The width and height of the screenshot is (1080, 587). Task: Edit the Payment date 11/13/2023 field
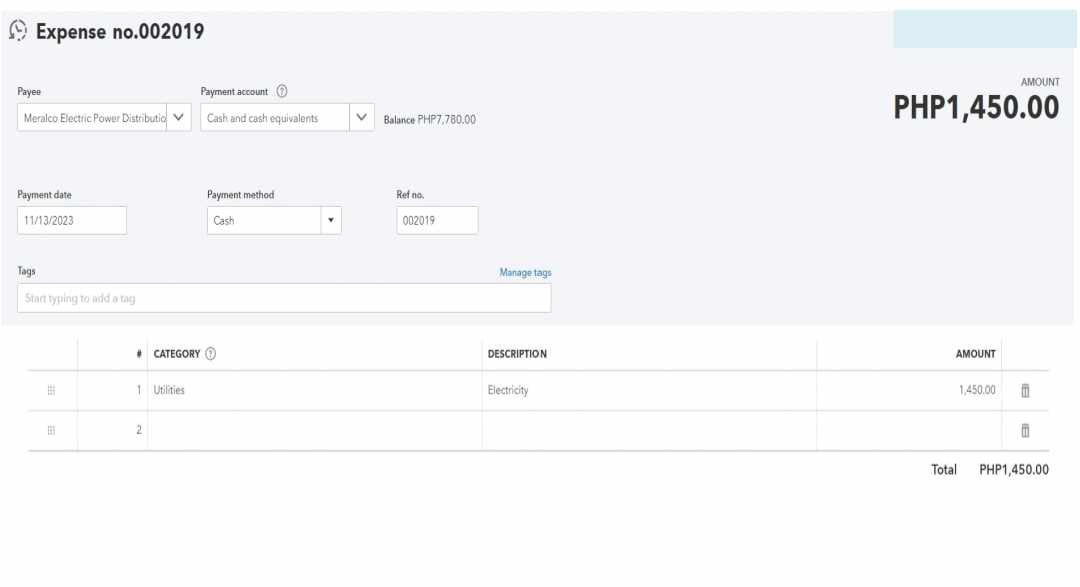[72, 220]
